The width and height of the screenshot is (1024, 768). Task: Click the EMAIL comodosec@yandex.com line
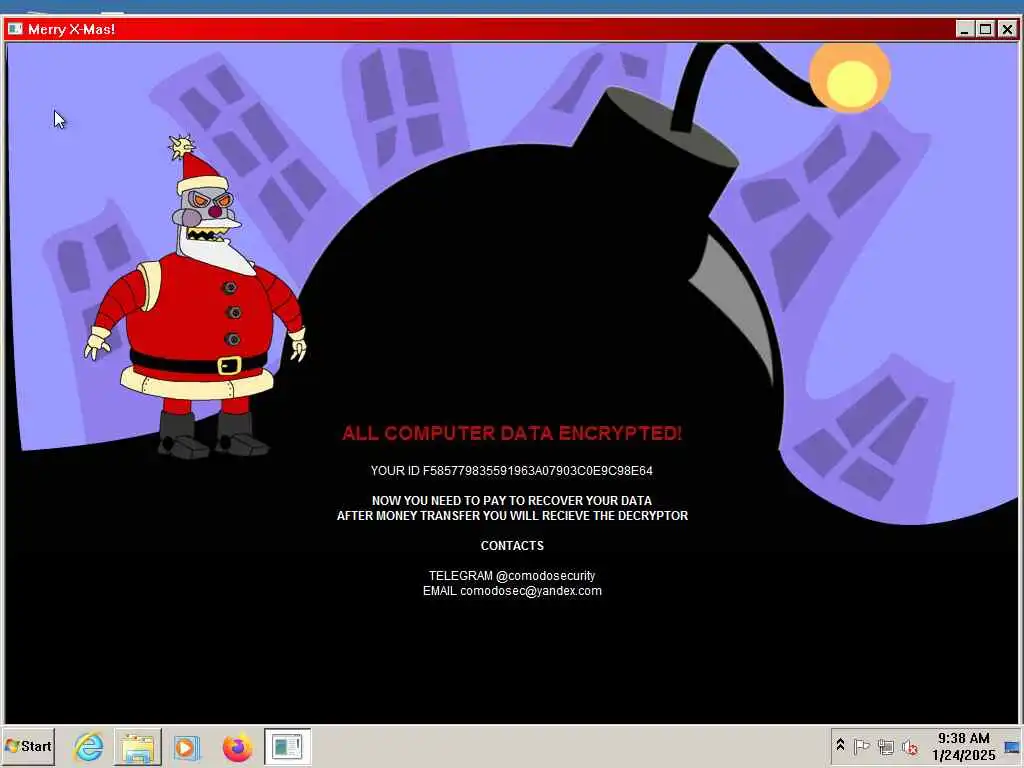tap(512, 591)
